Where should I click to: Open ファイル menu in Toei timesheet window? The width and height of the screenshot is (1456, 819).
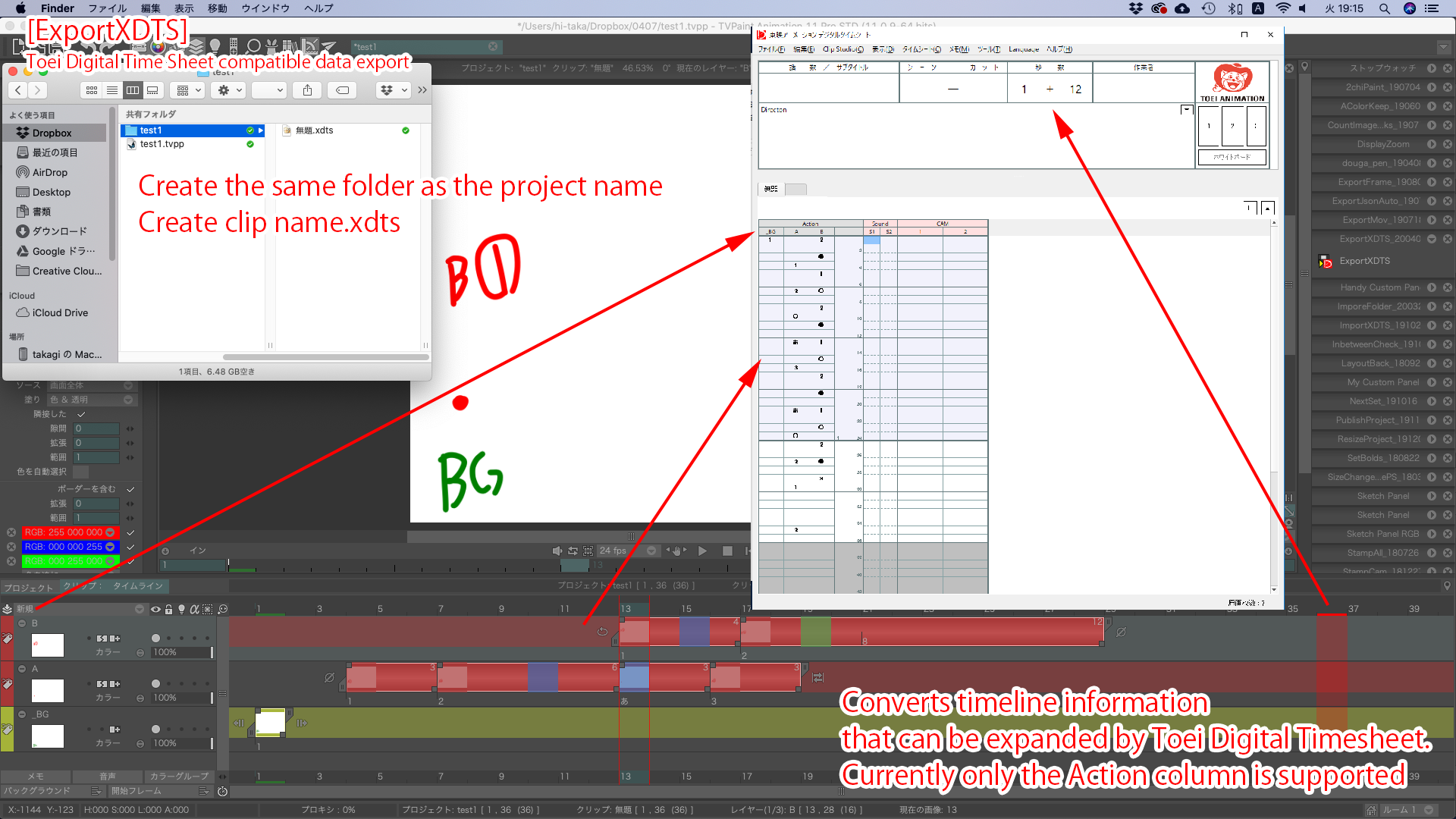[771, 49]
